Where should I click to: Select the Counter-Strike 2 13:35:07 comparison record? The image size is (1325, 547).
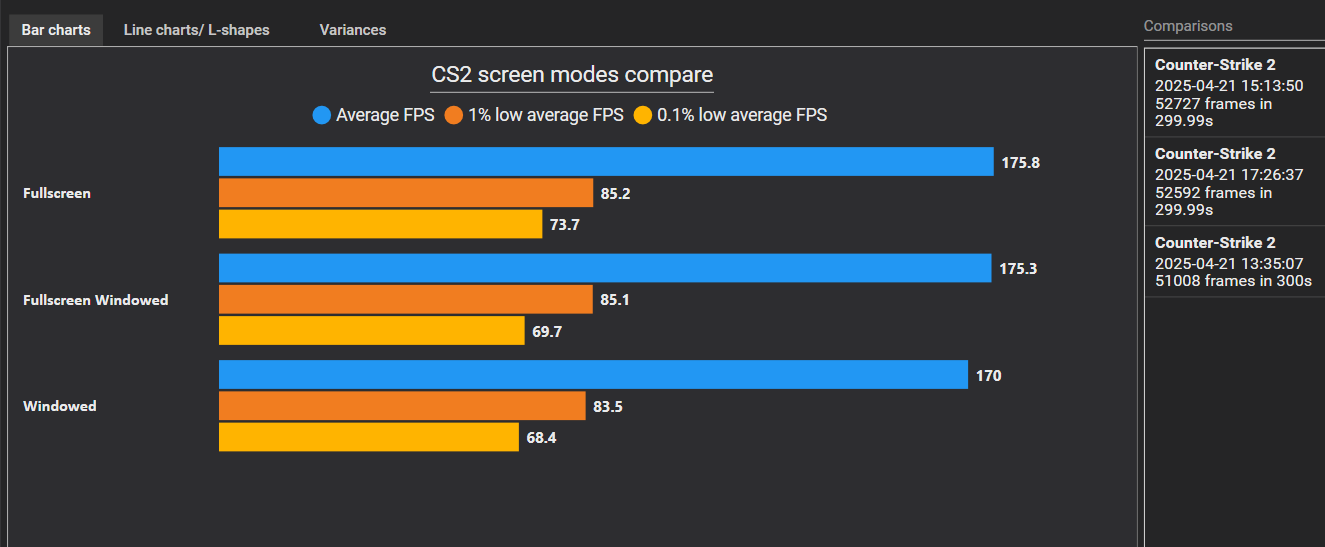[1234, 262]
